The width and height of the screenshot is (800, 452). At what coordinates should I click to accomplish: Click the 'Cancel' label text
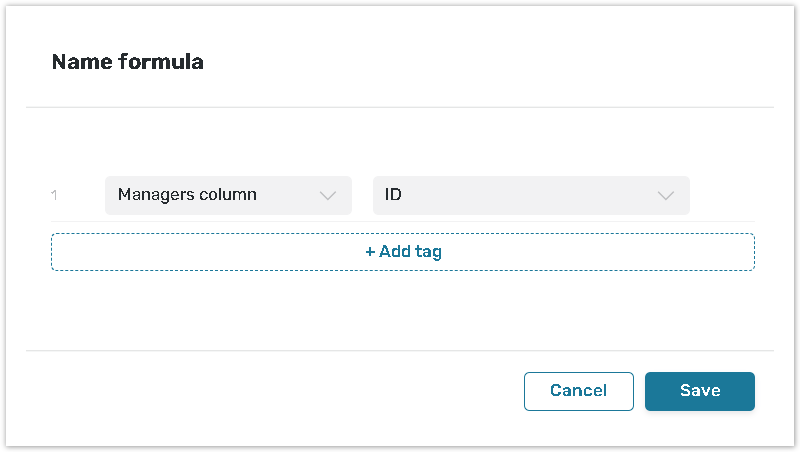tap(578, 391)
